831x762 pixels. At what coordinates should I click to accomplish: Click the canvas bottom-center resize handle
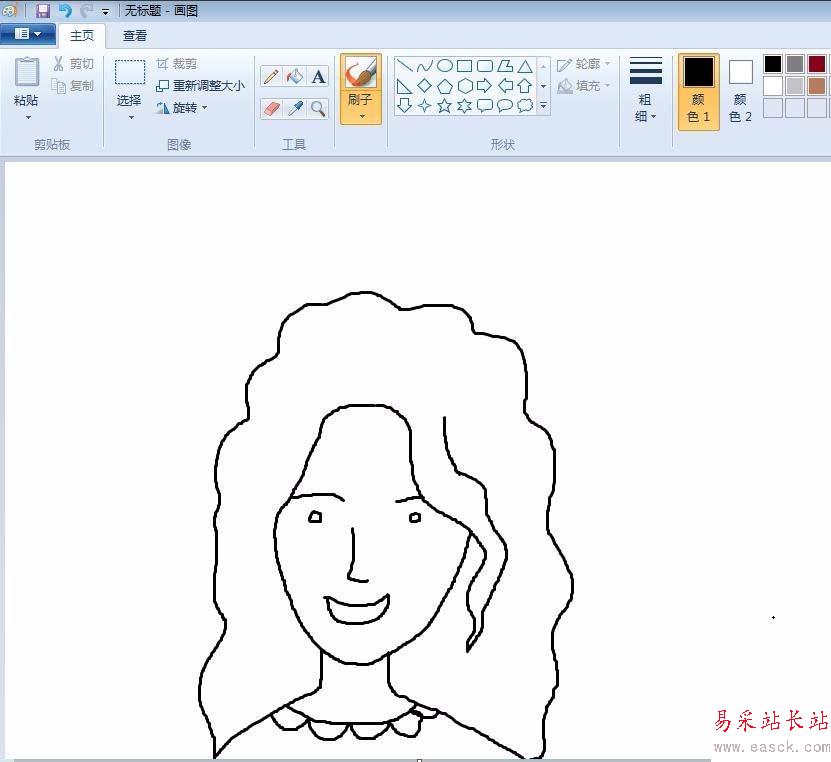point(419,760)
